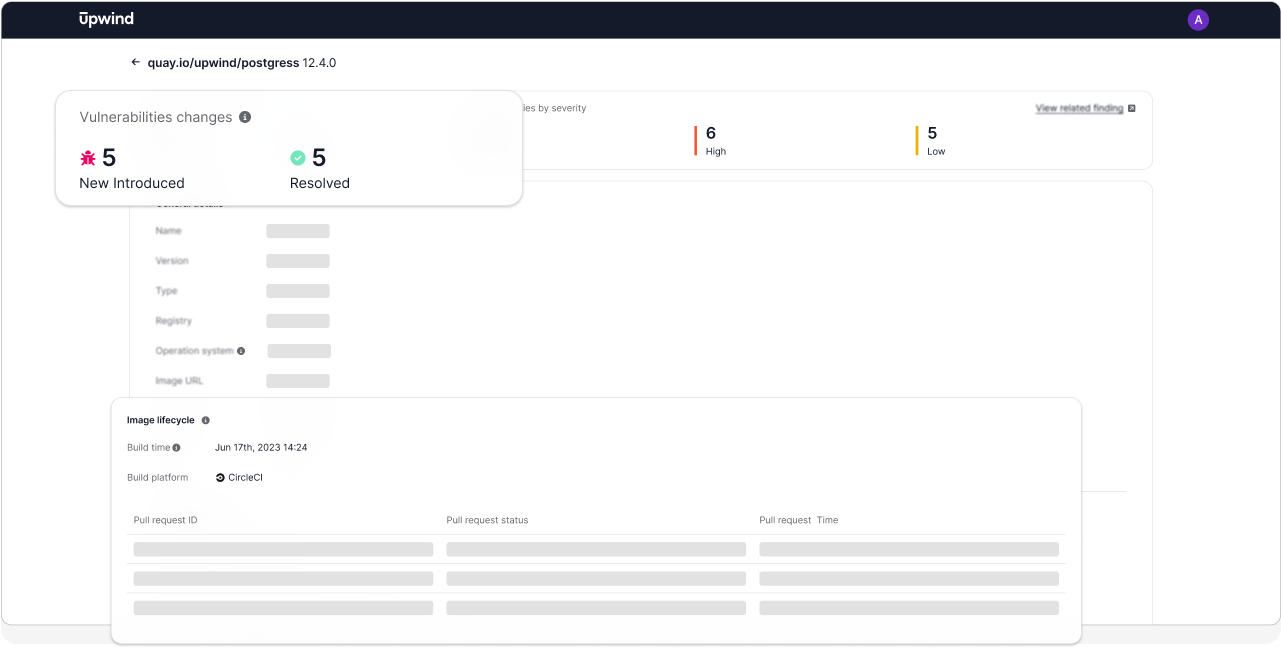This screenshot has height=648, width=1281.
Task: Open the user avatar menu in the top-right corner
Action: coord(1198,19)
